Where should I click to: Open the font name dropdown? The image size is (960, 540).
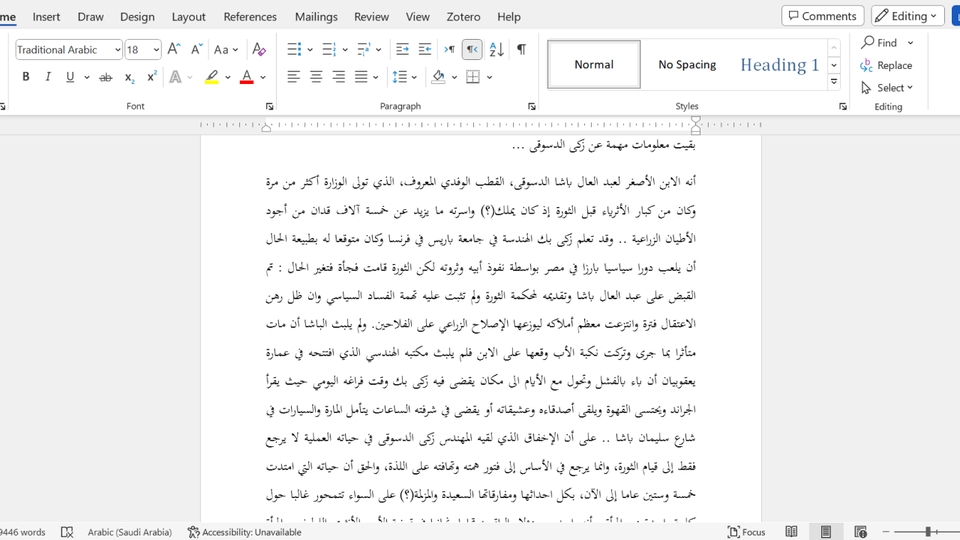pyautogui.click(x=118, y=50)
